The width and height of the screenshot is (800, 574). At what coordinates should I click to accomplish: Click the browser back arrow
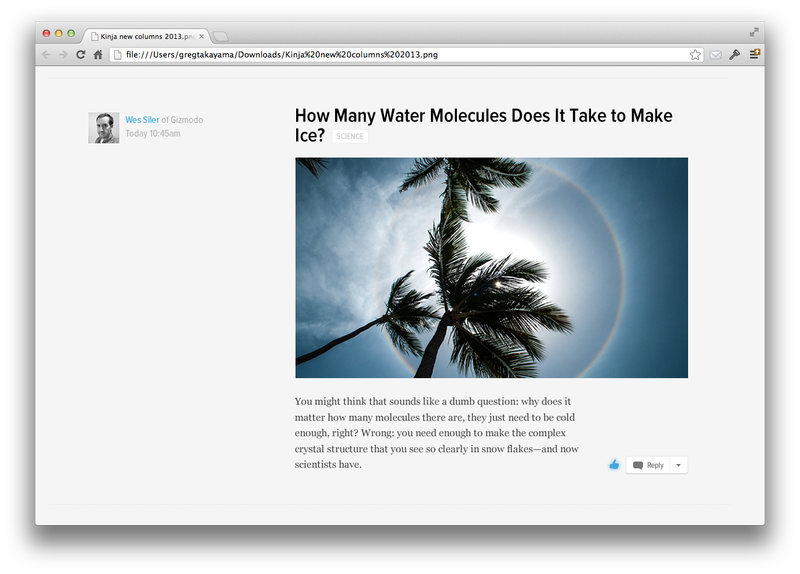46,55
